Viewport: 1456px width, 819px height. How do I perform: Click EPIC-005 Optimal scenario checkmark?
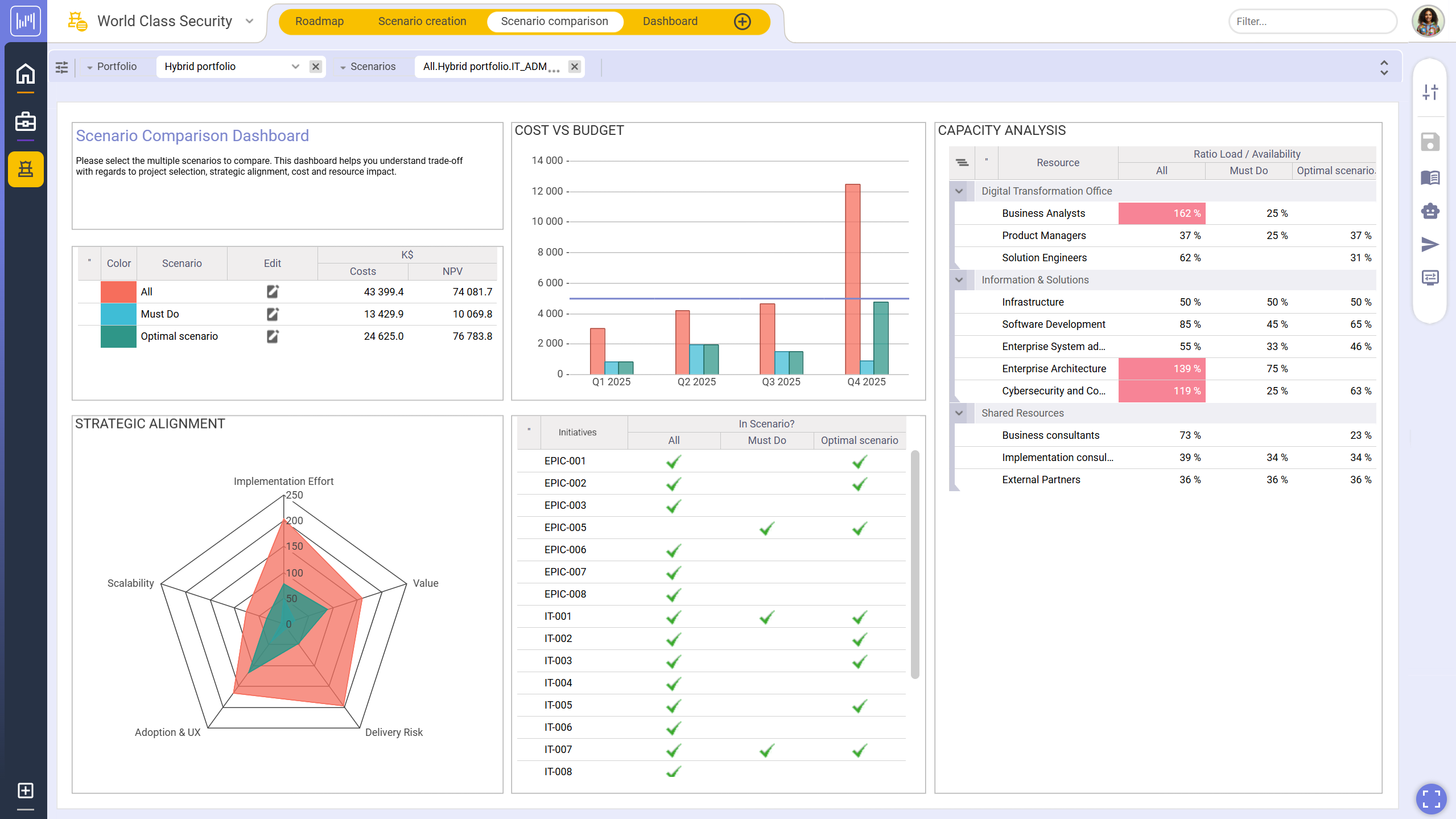(x=859, y=528)
